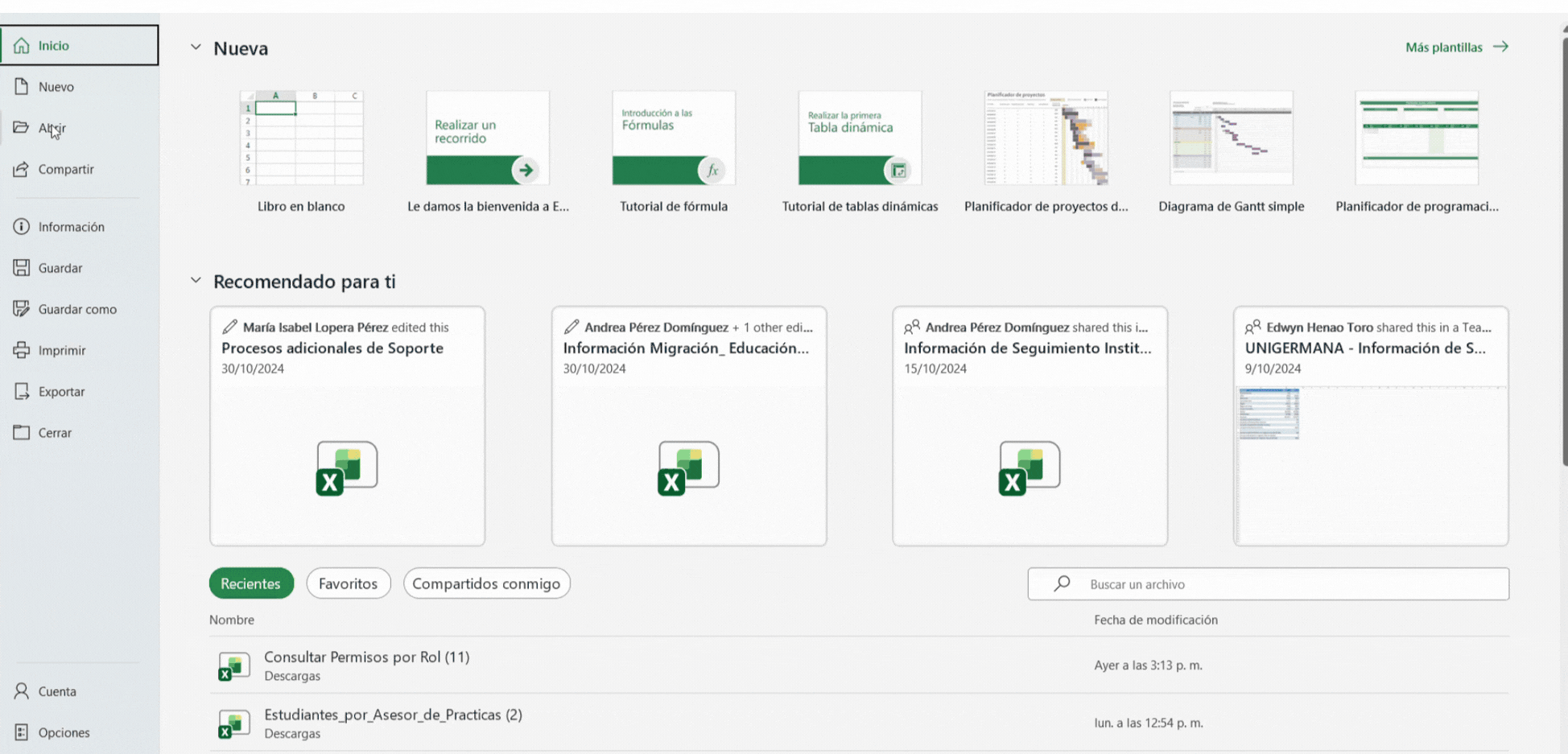Click the Cuenta person icon
Viewport: 1568px width, 754px height.
tap(22, 691)
